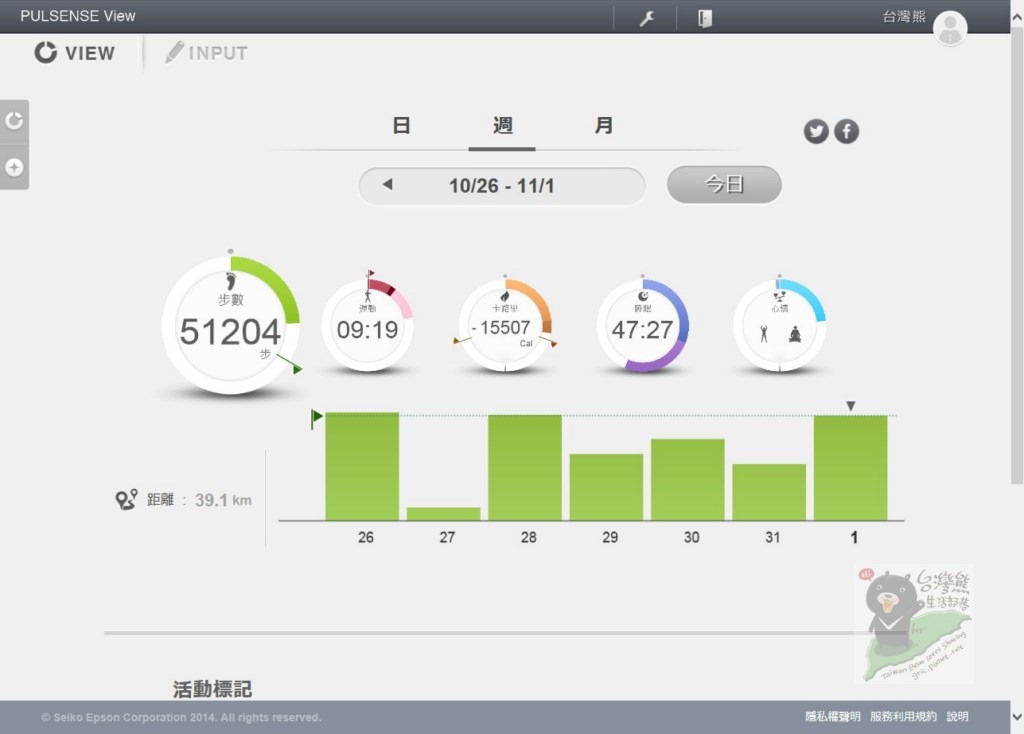Click the add plus sidebar icon
This screenshot has width=1024, height=734.
14,168
